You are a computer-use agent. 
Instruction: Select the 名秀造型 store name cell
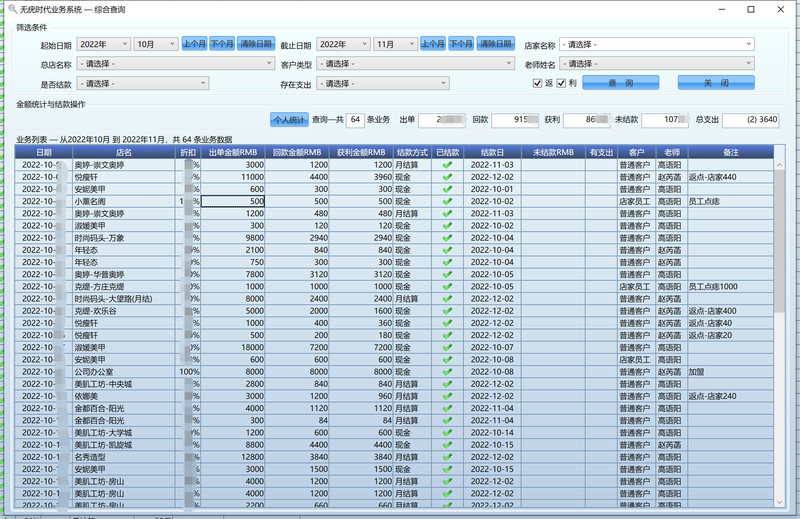124,457
